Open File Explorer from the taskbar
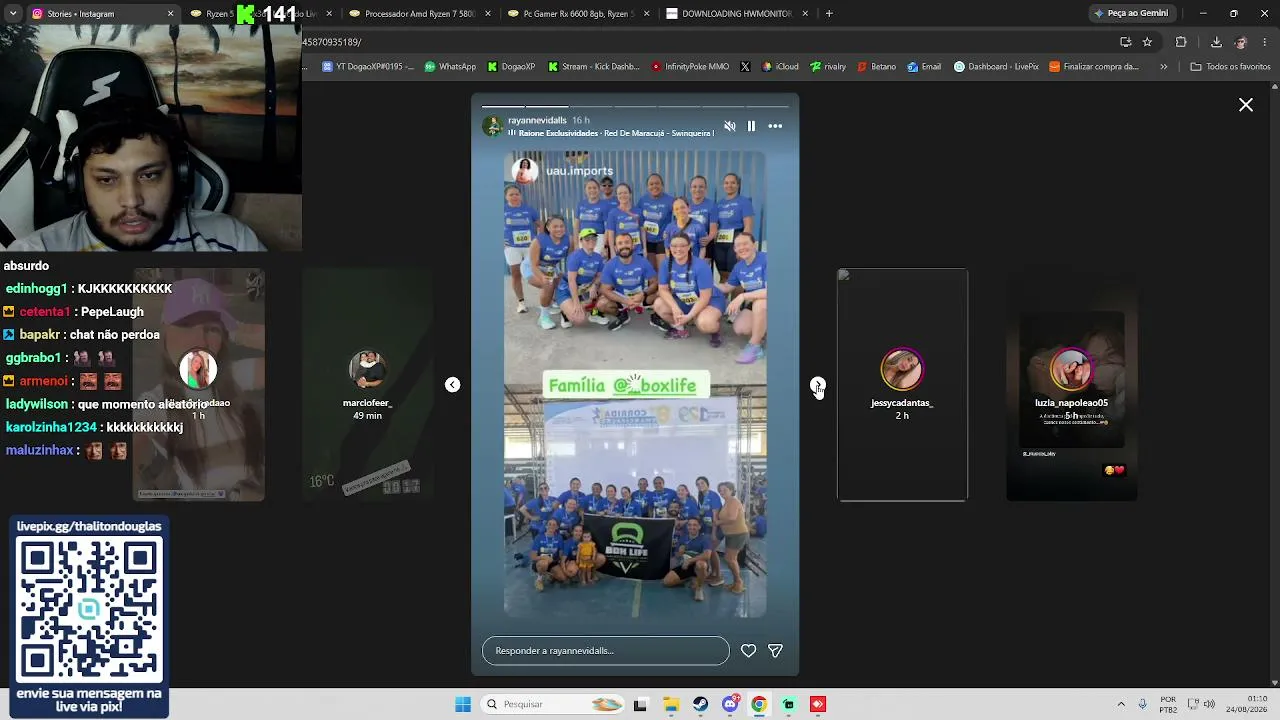This screenshot has width=1280, height=720. point(671,704)
